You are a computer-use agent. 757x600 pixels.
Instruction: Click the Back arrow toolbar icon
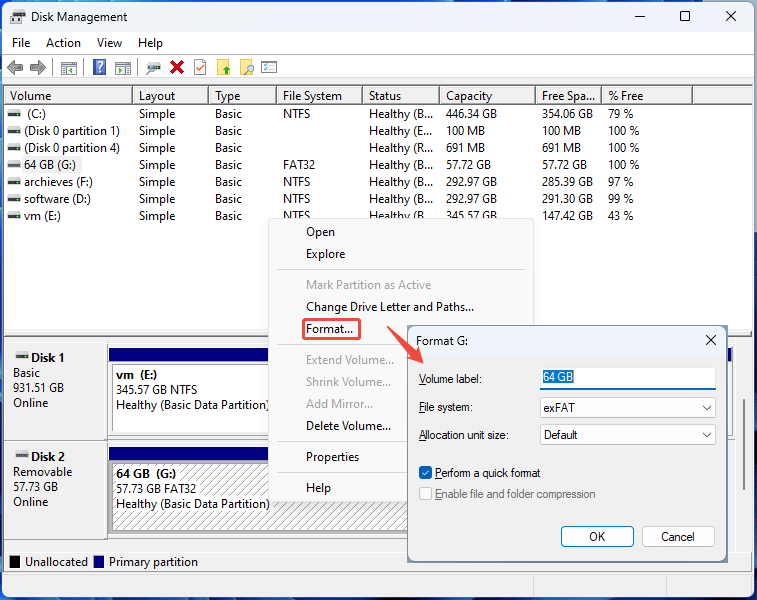(x=15, y=68)
